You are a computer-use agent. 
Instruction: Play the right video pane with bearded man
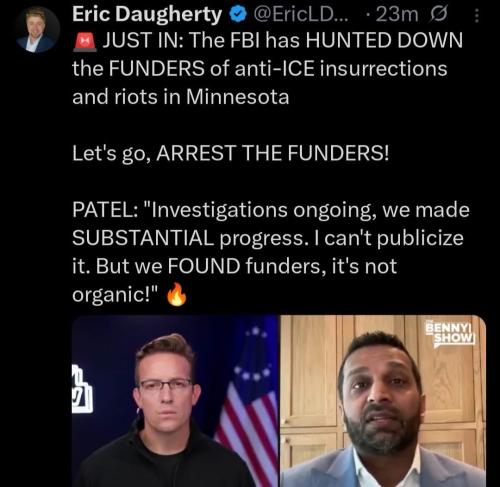[x=383, y=401]
